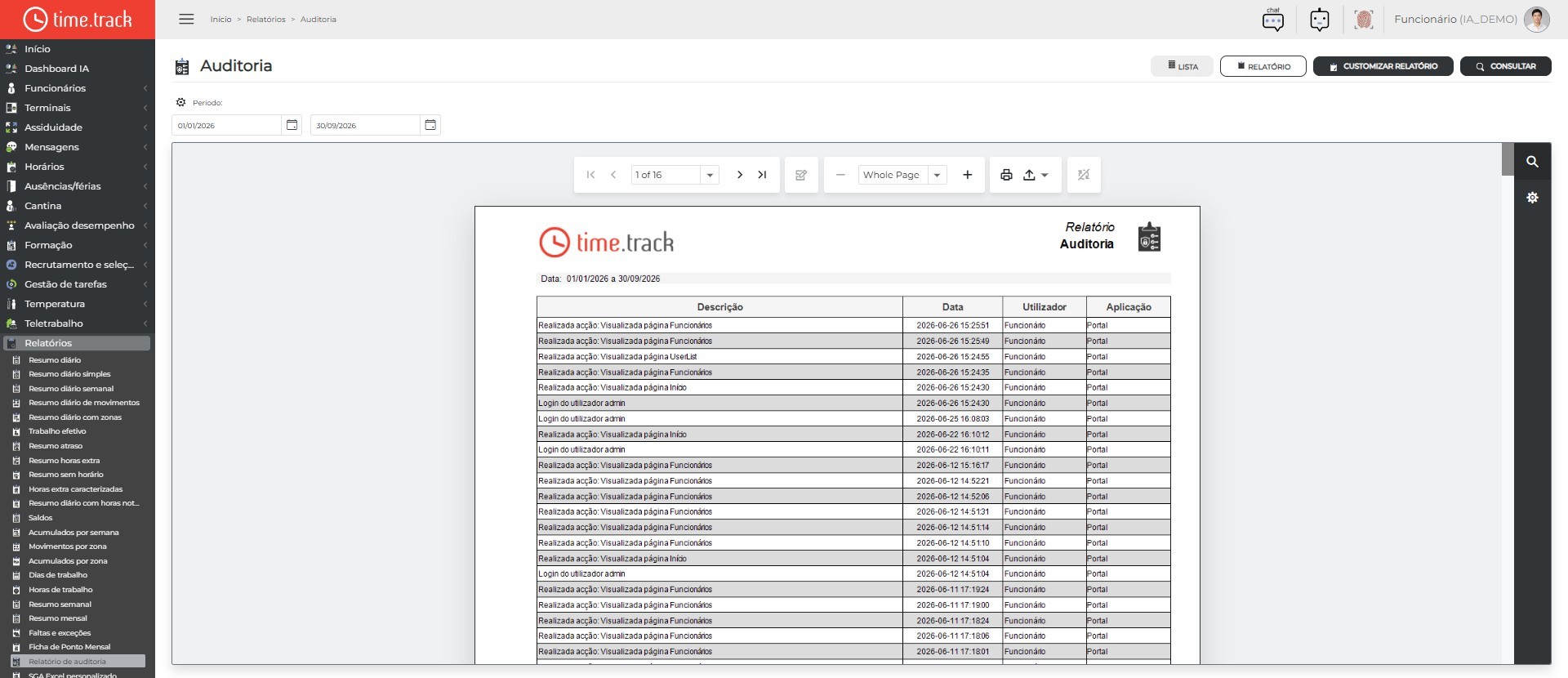Click the end date field 30/09/2026

click(365, 125)
